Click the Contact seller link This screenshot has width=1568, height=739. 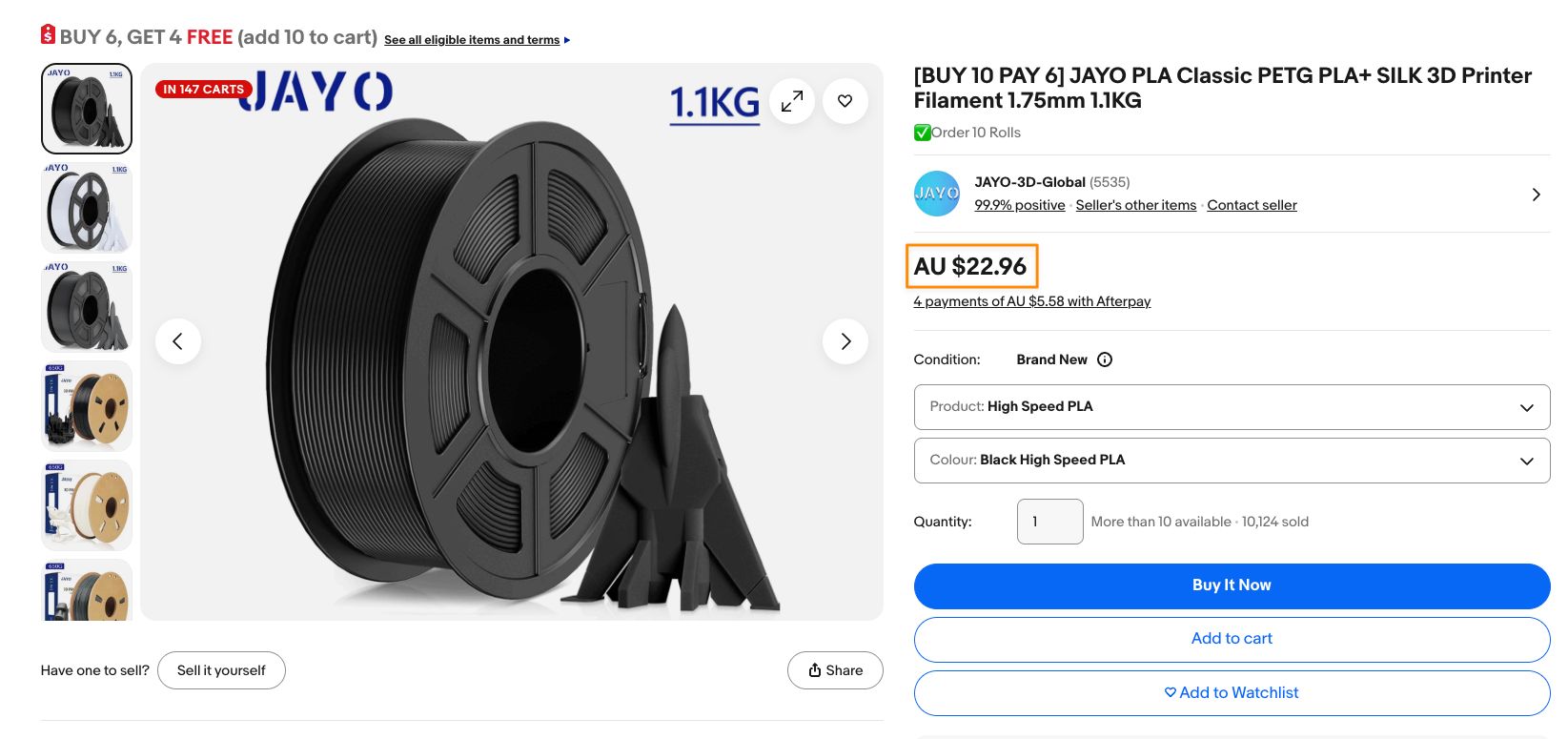[x=1252, y=205]
